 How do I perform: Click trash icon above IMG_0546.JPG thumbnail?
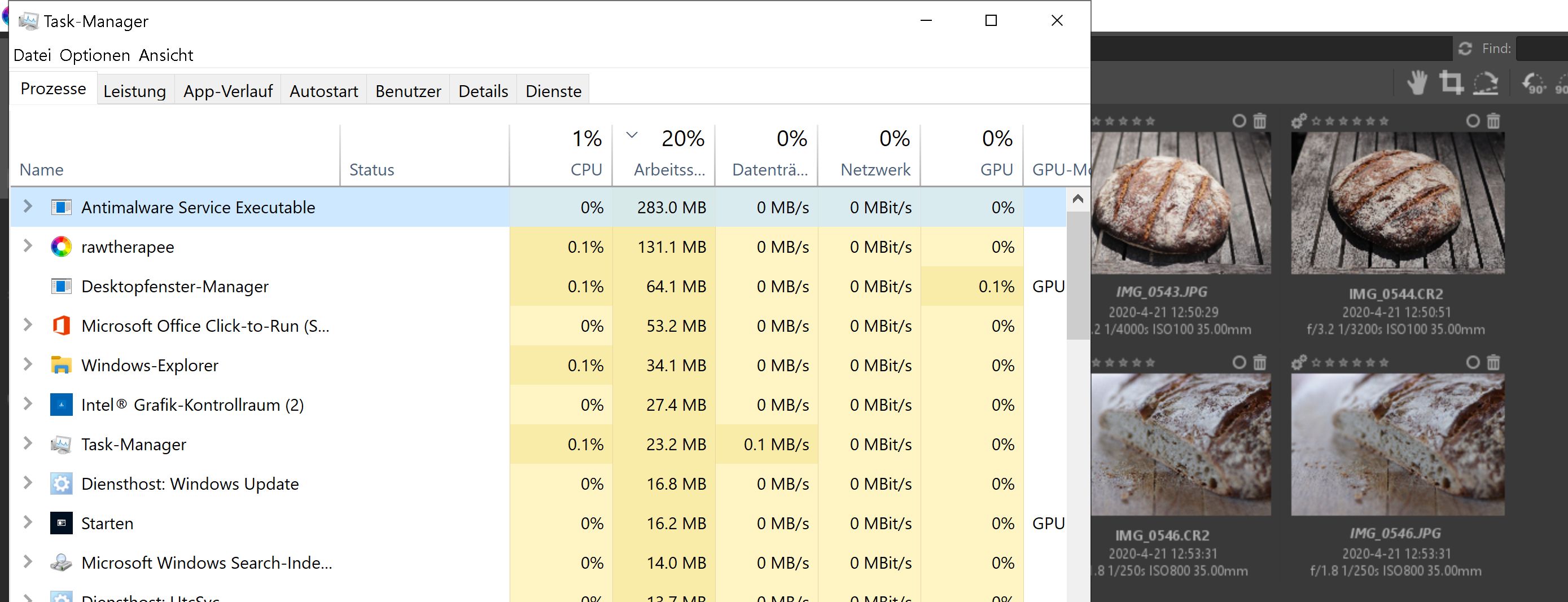[1493, 363]
